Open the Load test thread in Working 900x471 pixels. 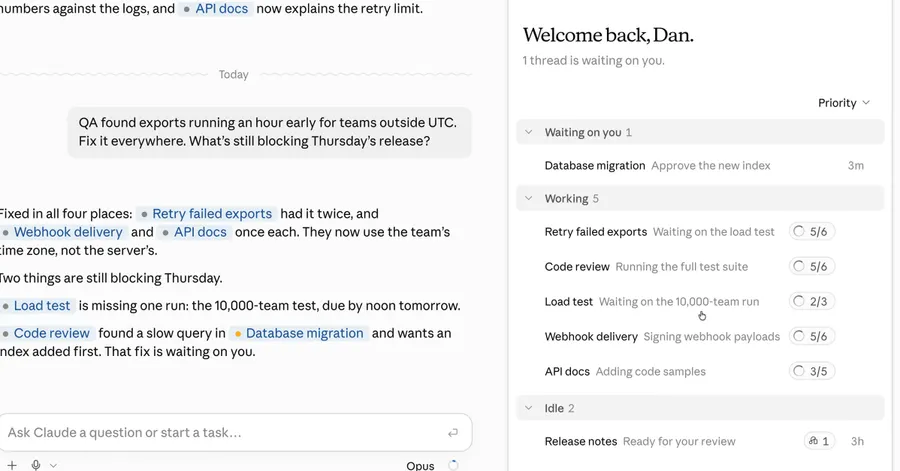[700, 301]
